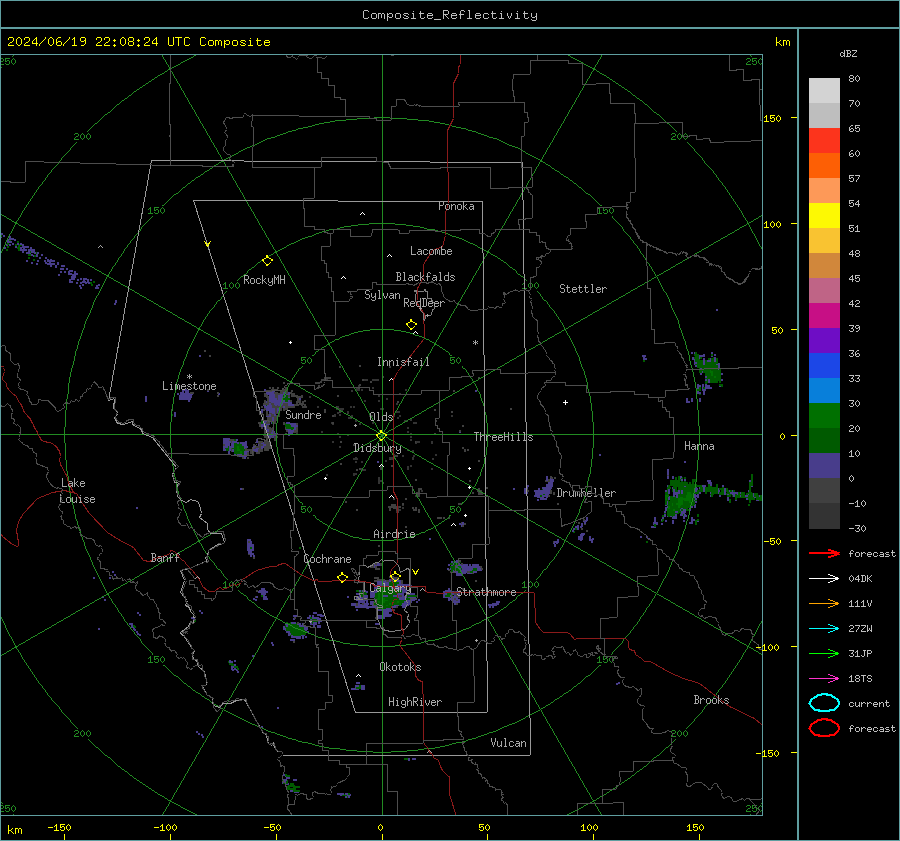The height and width of the screenshot is (841, 900).
Task: Click the 2024/06/19 UTC timestamp text
Action: [x=138, y=42]
